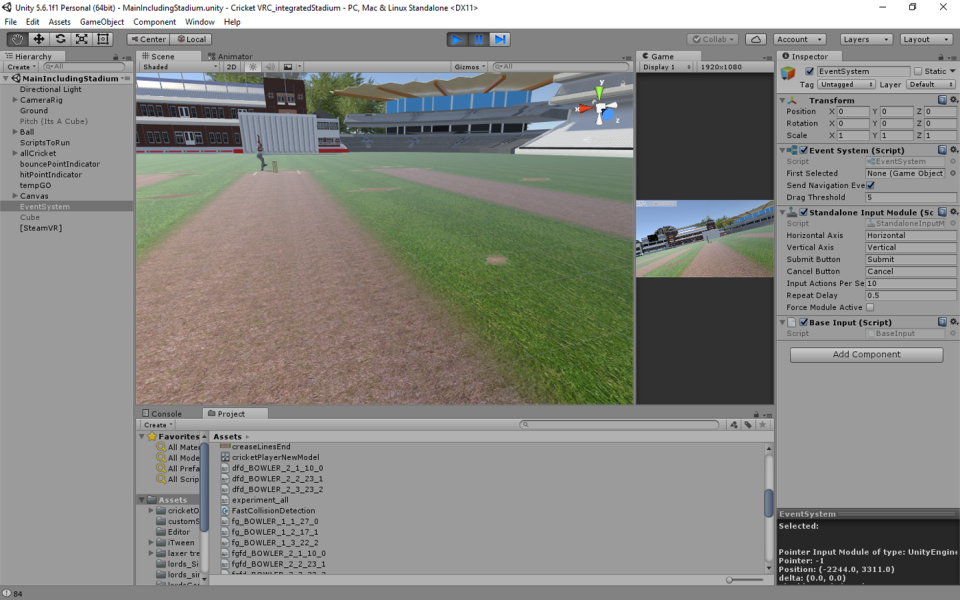Image resolution: width=960 pixels, height=600 pixels.
Task: Open Standalone Input Module gear menu
Action: 953,212
